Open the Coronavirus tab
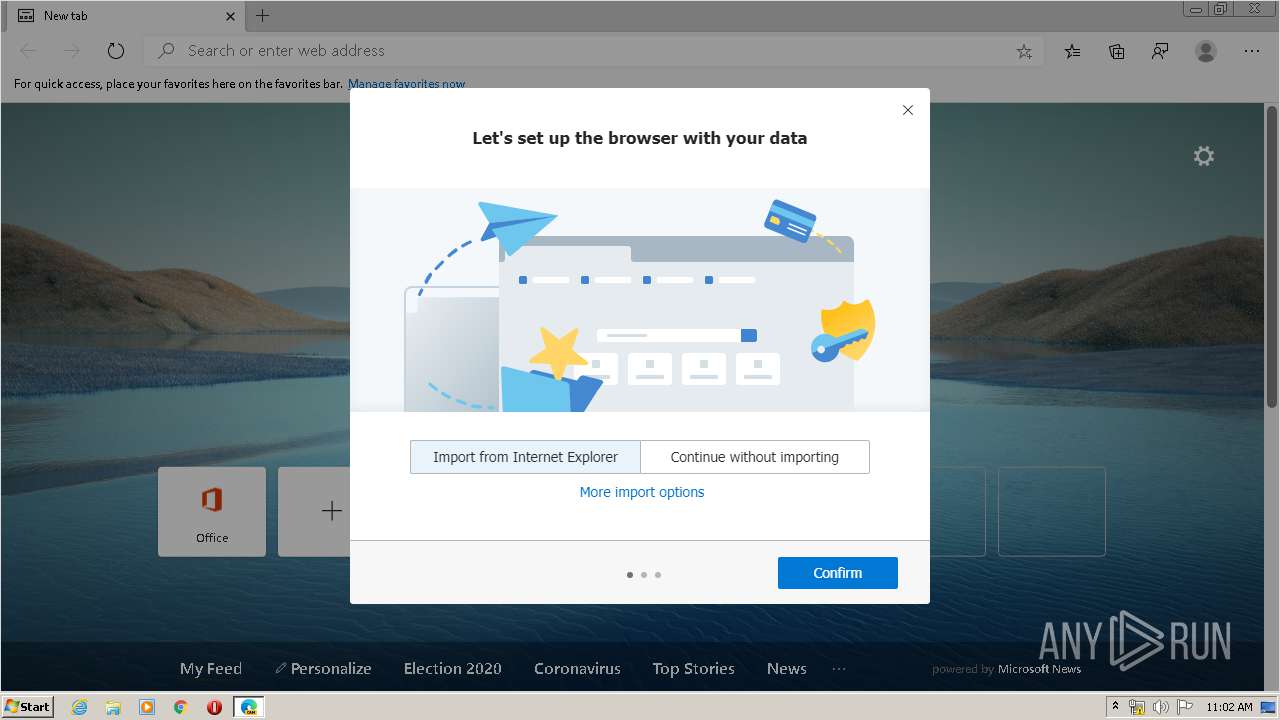1280x720 pixels. click(577, 669)
